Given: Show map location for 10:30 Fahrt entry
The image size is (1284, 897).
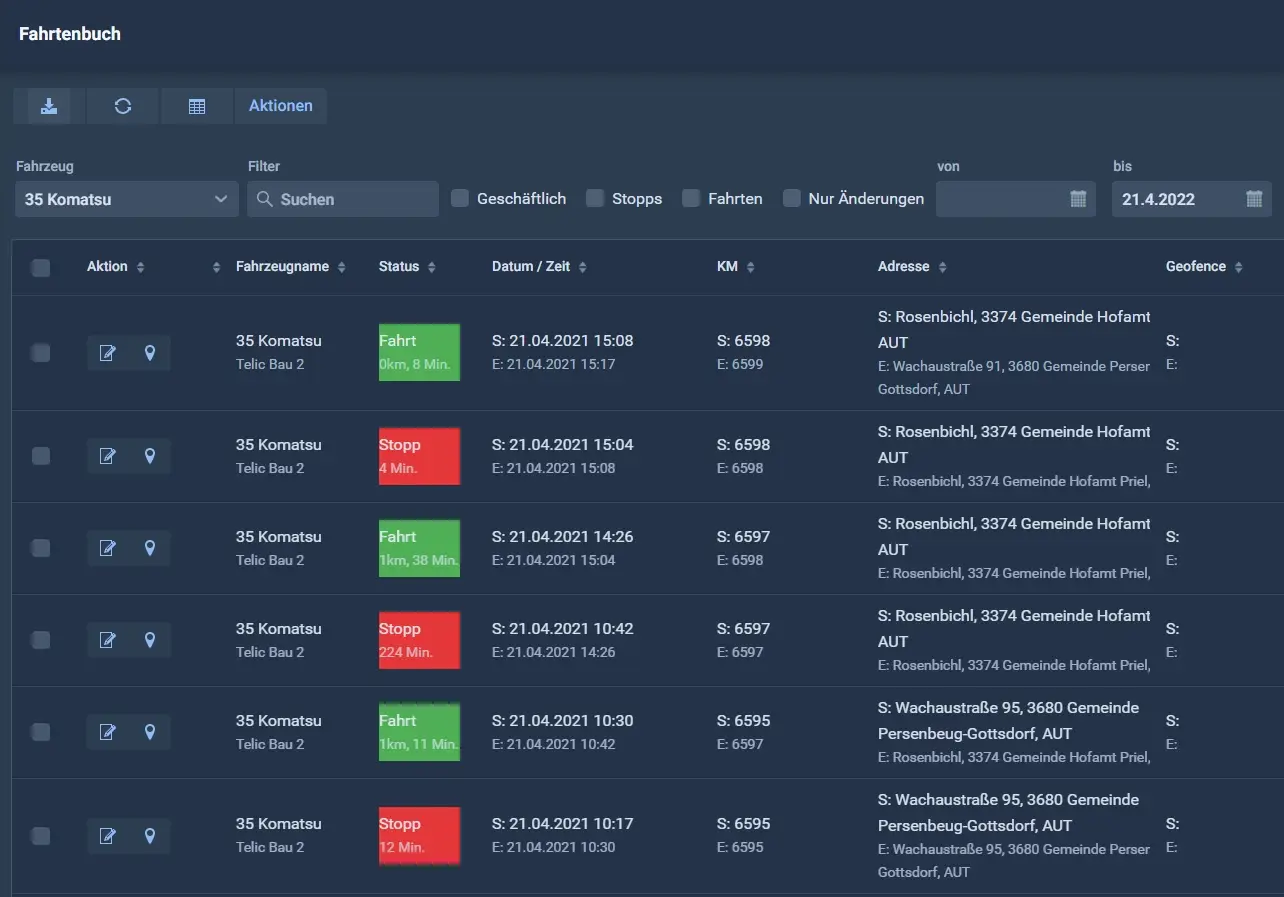Looking at the screenshot, I should (150, 732).
